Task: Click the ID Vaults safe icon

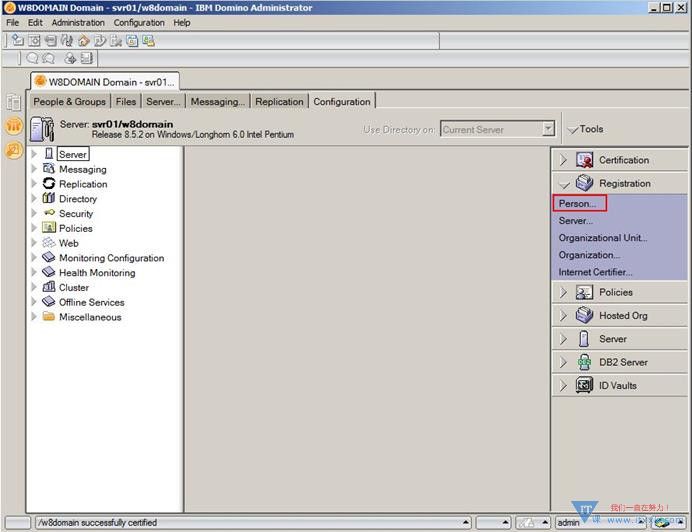Action: (x=584, y=385)
